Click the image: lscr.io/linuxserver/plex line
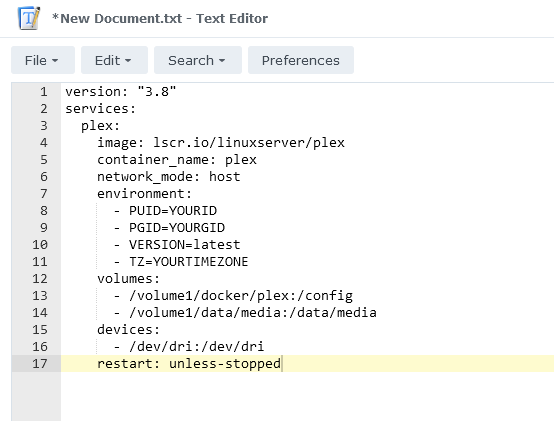The height and width of the screenshot is (421, 554). pyautogui.click(x=221, y=143)
